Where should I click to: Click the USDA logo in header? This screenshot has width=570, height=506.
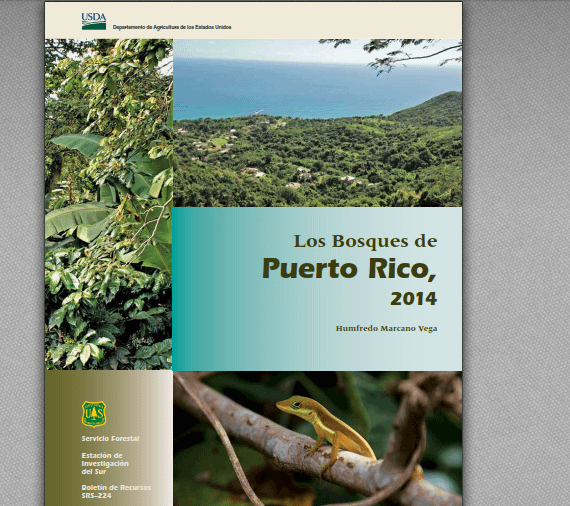click(x=94, y=21)
